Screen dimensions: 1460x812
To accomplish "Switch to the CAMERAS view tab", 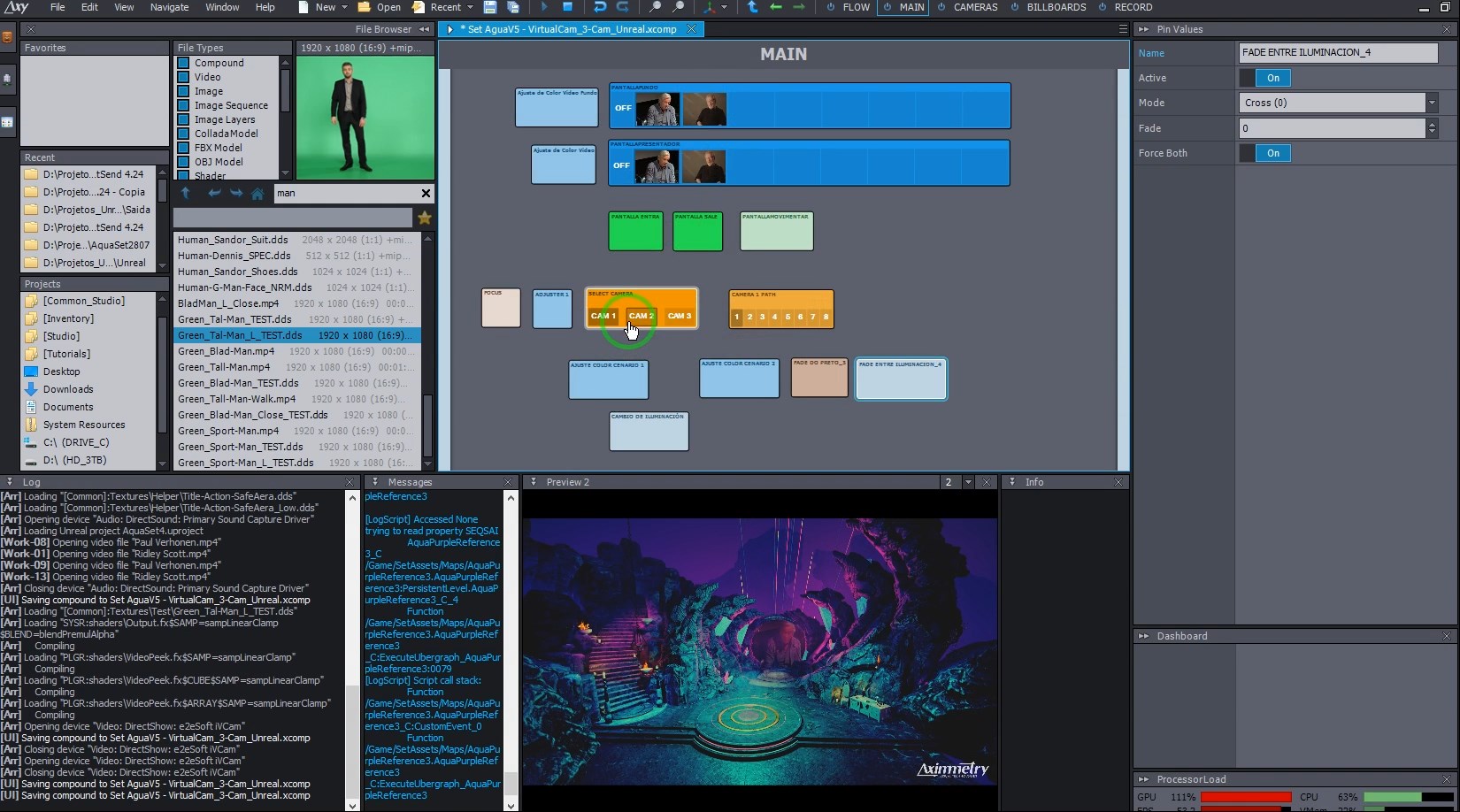I will pos(975,7).
